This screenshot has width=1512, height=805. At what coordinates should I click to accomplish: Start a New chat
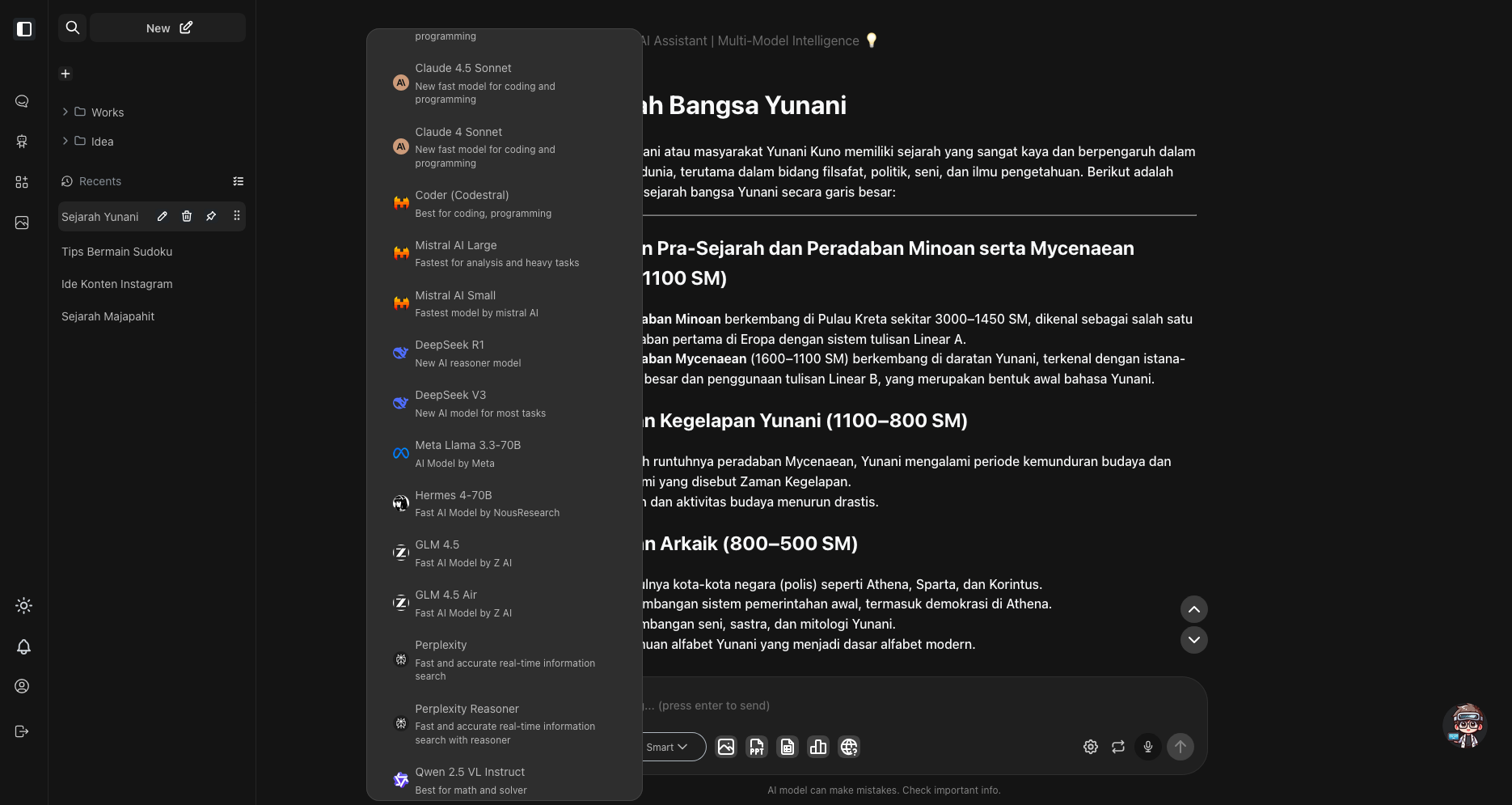tap(168, 28)
